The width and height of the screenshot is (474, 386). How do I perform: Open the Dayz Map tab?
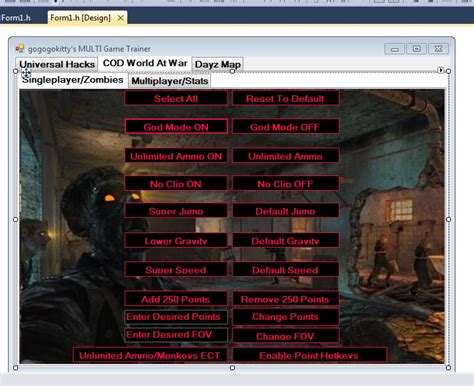click(x=218, y=64)
